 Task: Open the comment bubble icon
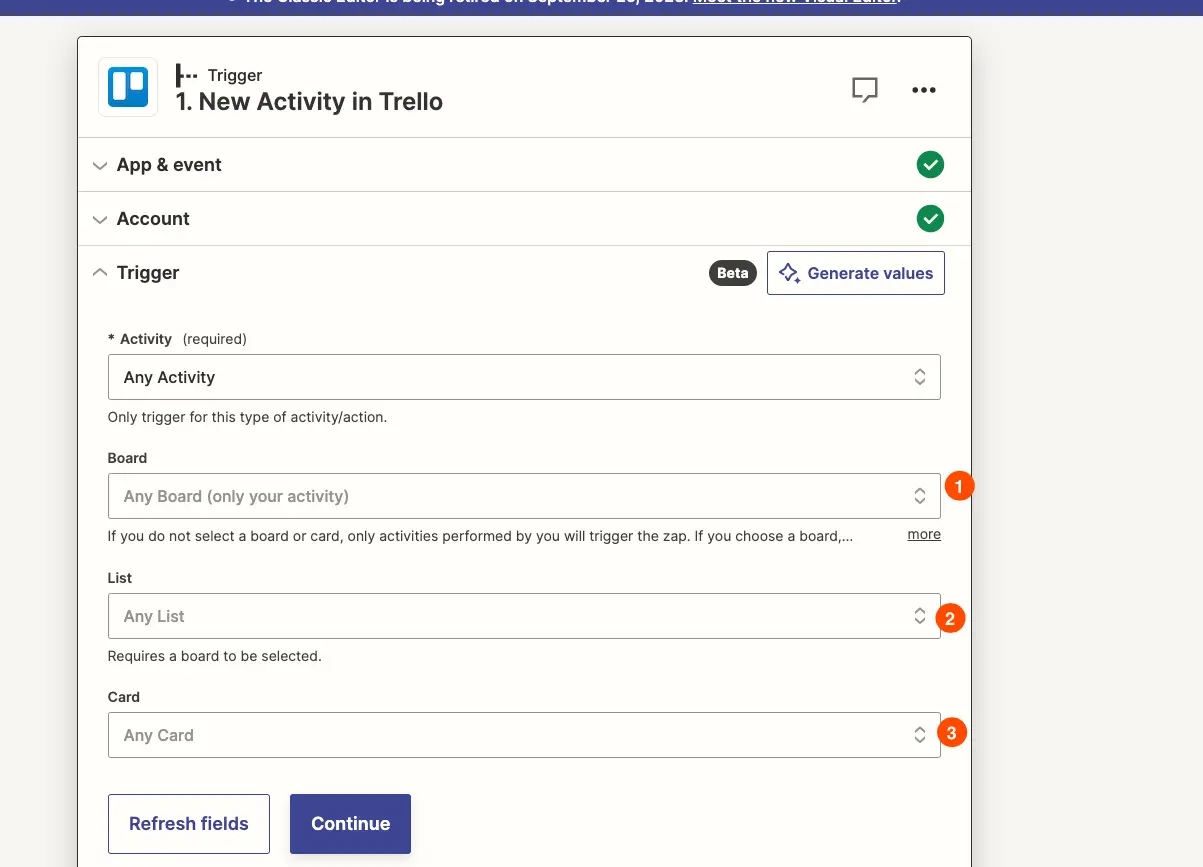point(865,90)
